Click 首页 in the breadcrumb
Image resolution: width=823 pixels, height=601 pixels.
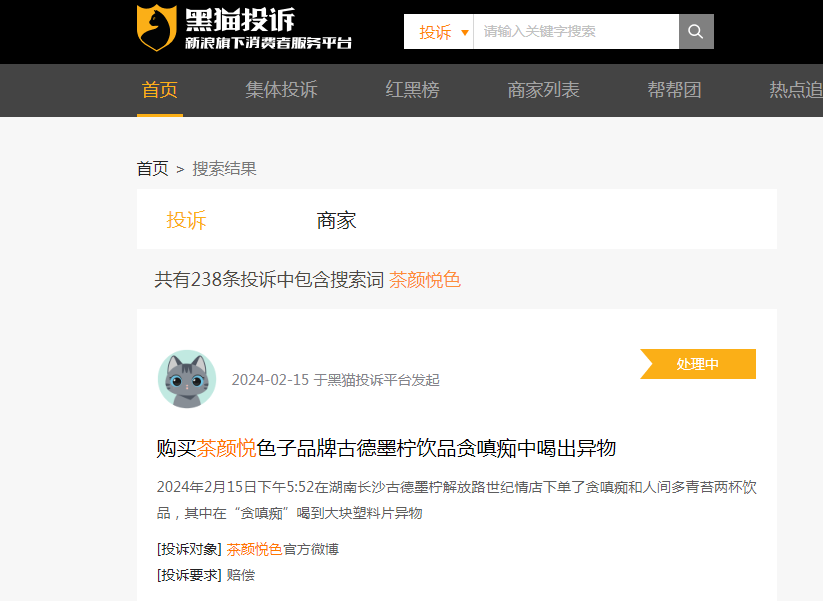(152, 168)
